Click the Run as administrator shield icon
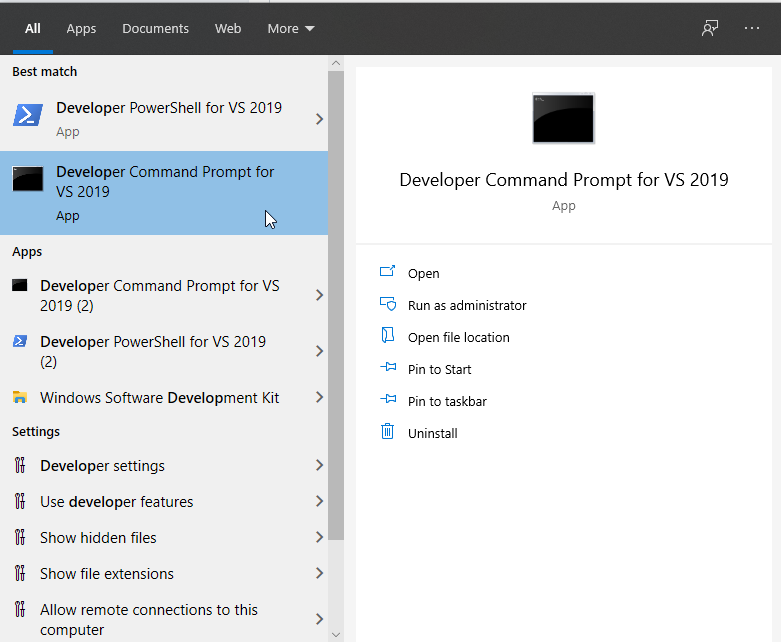 click(x=388, y=304)
